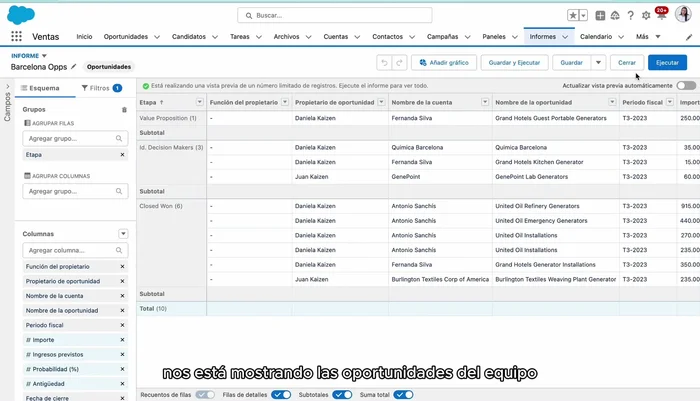Remove the Etapa row grouping

click(x=122, y=155)
